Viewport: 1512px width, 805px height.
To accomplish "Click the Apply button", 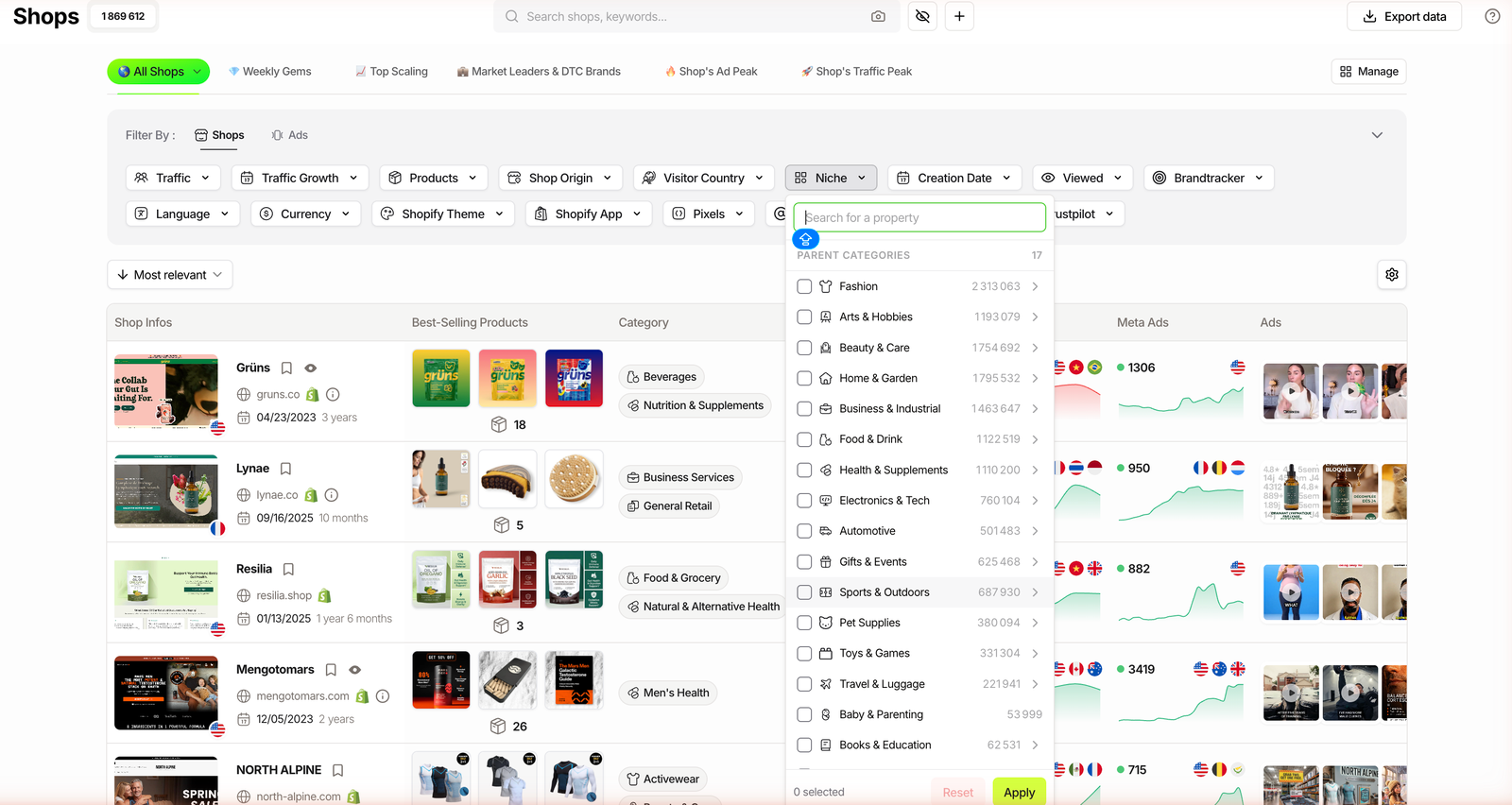I will [x=1019, y=792].
